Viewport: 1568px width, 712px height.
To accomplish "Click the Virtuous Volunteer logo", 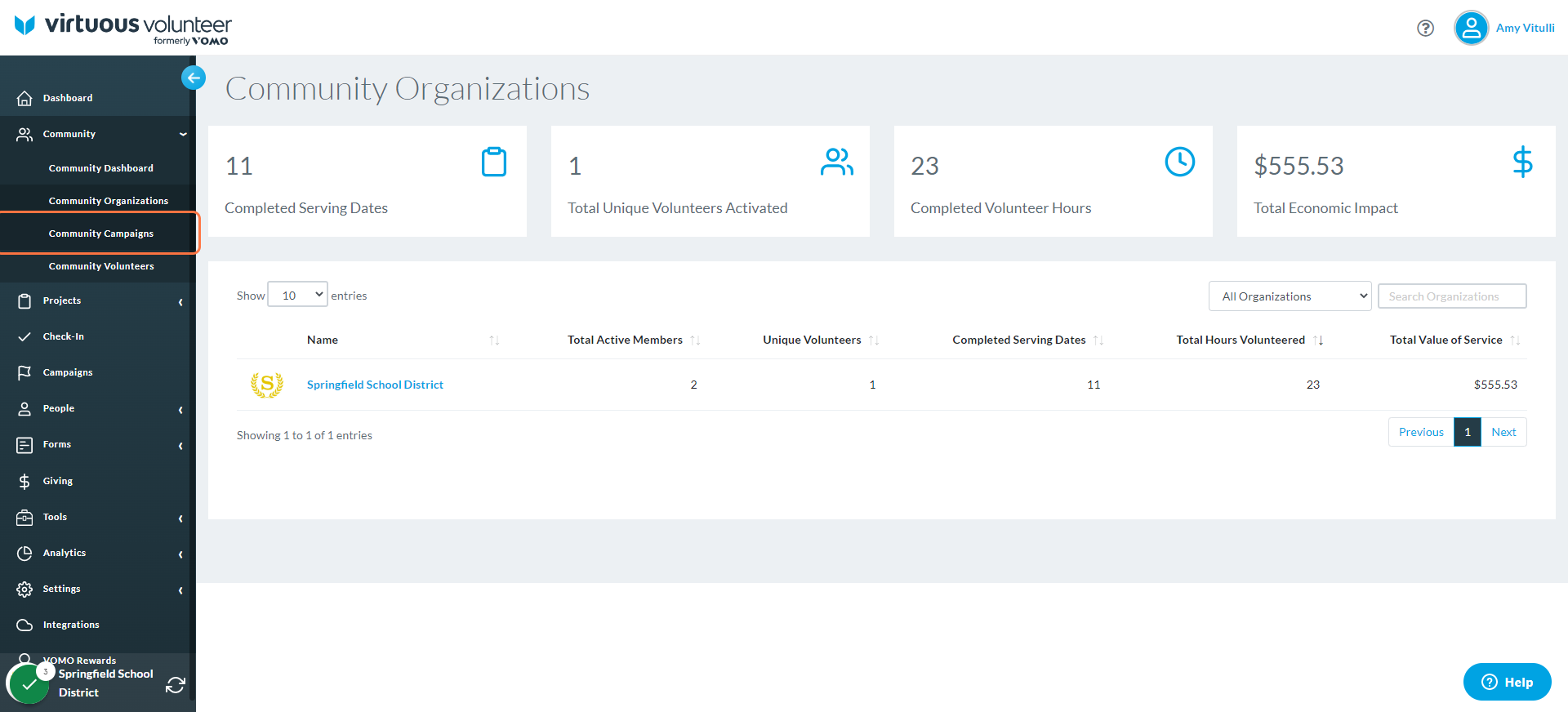I will (122, 28).
